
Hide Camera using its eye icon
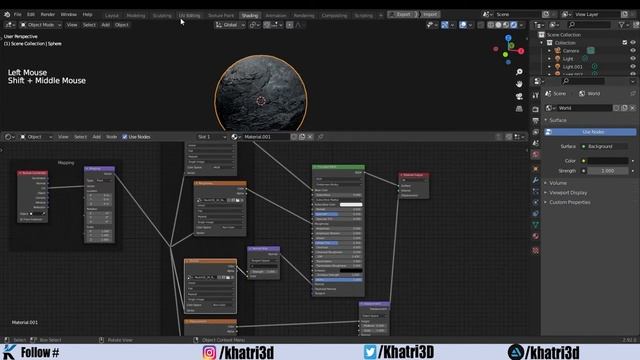(633, 51)
